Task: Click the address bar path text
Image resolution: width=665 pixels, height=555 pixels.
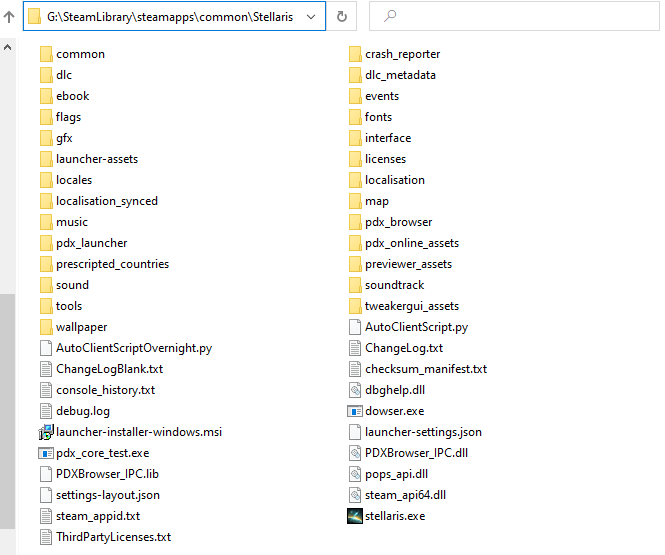Action: tap(170, 17)
